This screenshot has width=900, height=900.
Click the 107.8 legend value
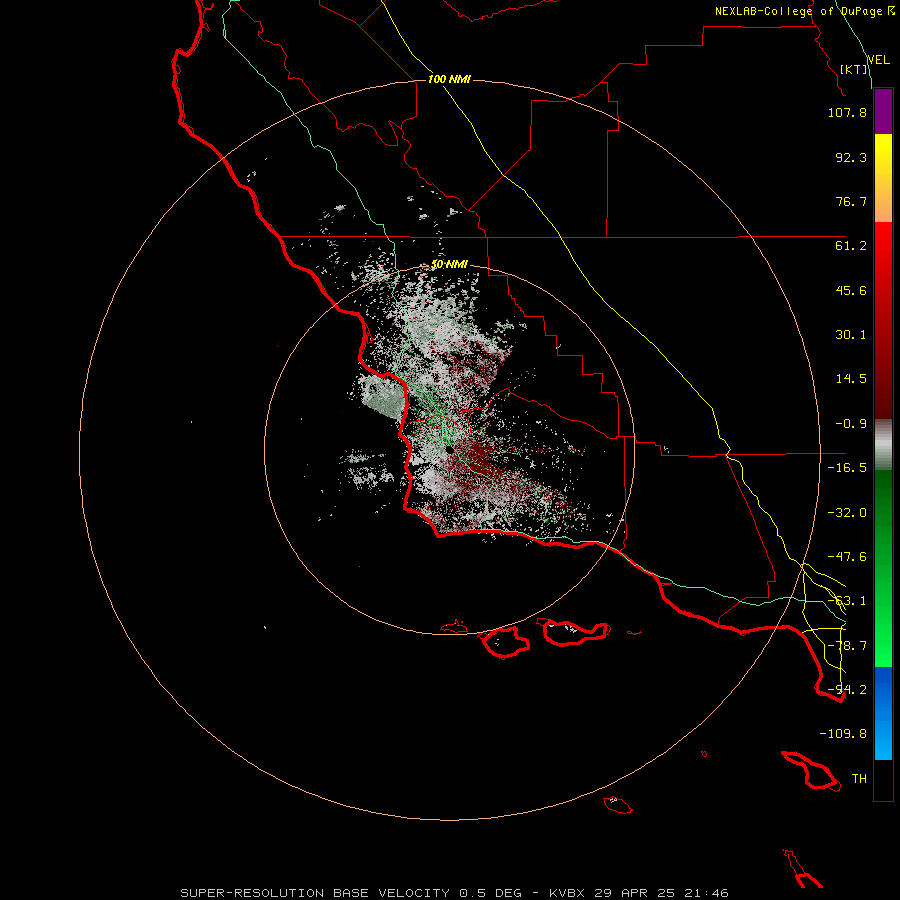[847, 112]
